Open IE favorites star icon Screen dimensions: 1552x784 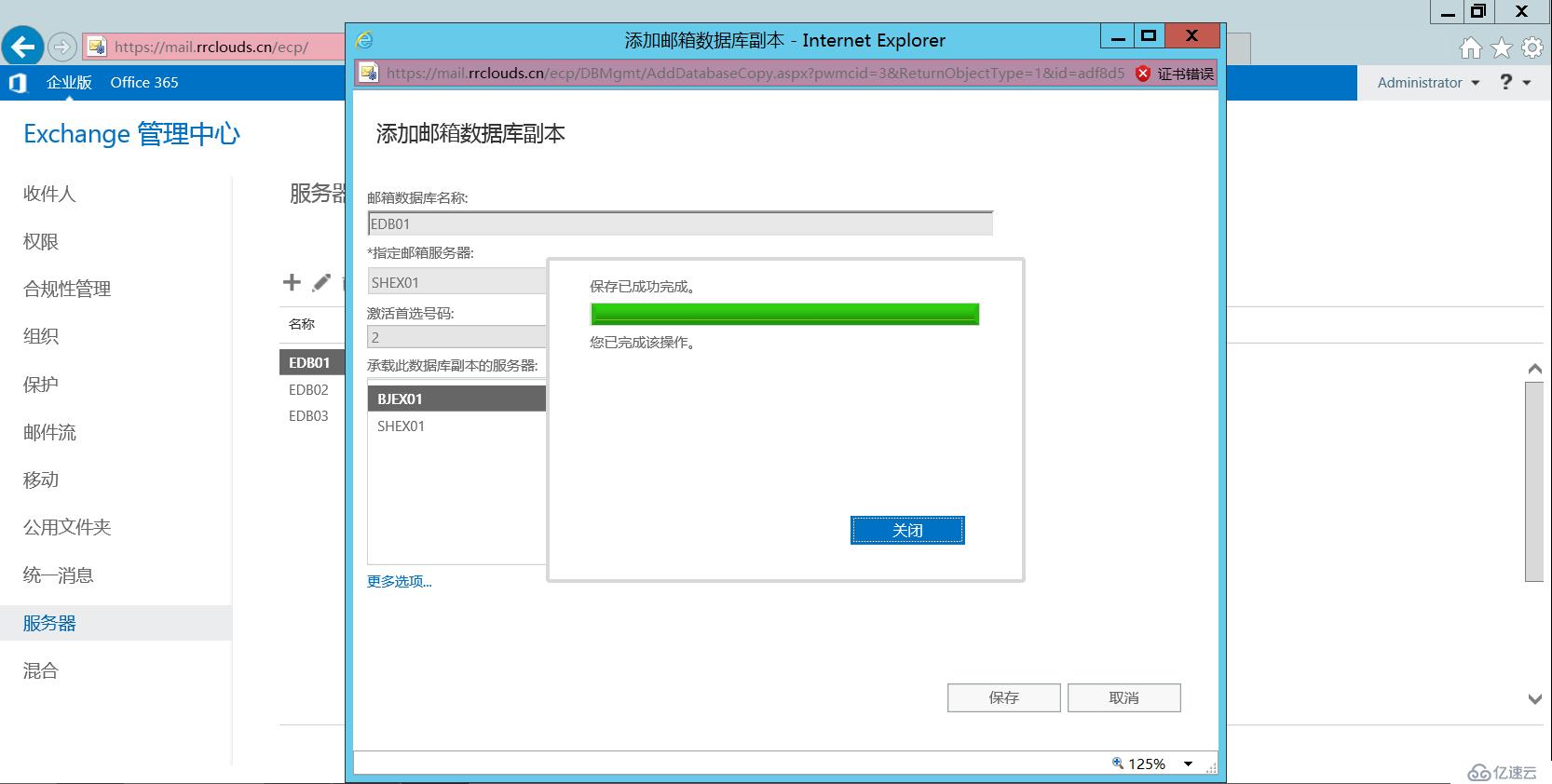pyautogui.click(x=1502, y=47)
